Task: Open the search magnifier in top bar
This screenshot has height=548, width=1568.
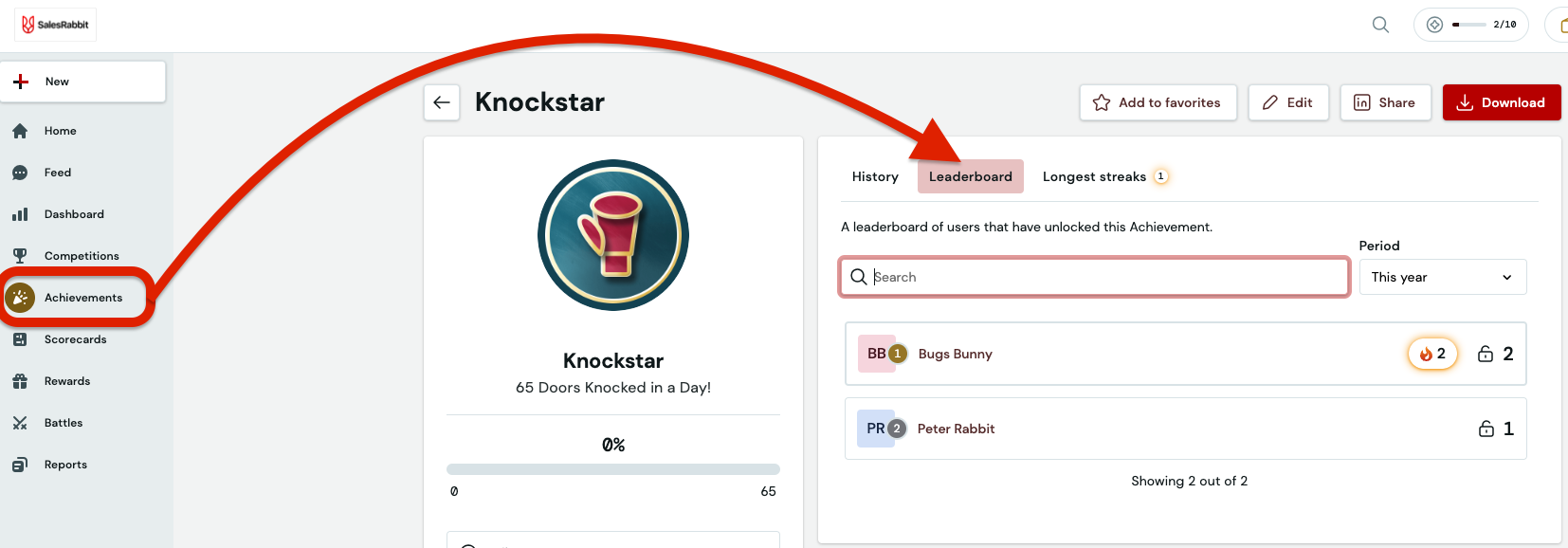Action: pos(1380,25)
